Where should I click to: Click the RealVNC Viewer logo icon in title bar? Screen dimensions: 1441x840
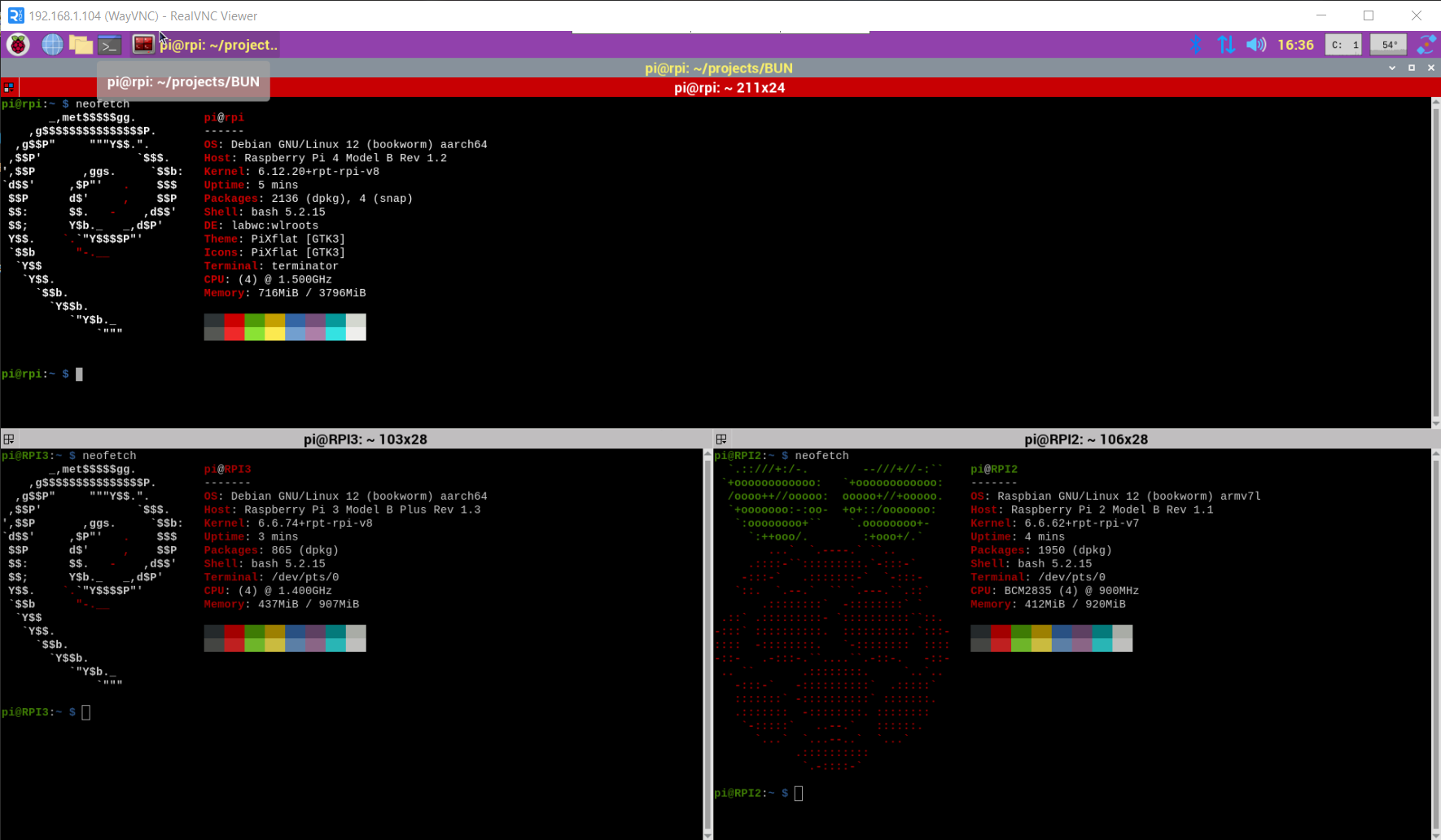15,15
